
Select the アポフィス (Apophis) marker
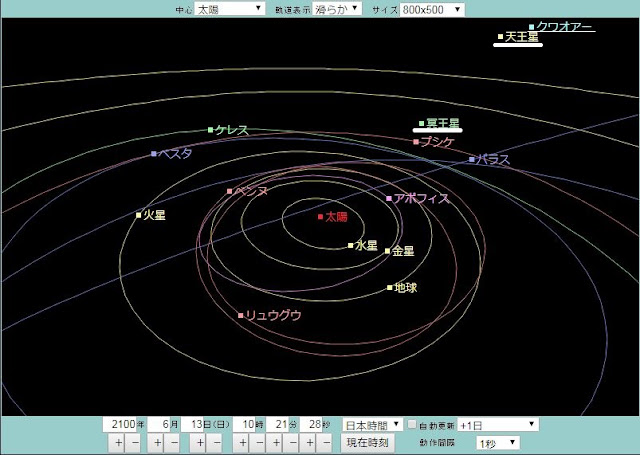point(389,199)
